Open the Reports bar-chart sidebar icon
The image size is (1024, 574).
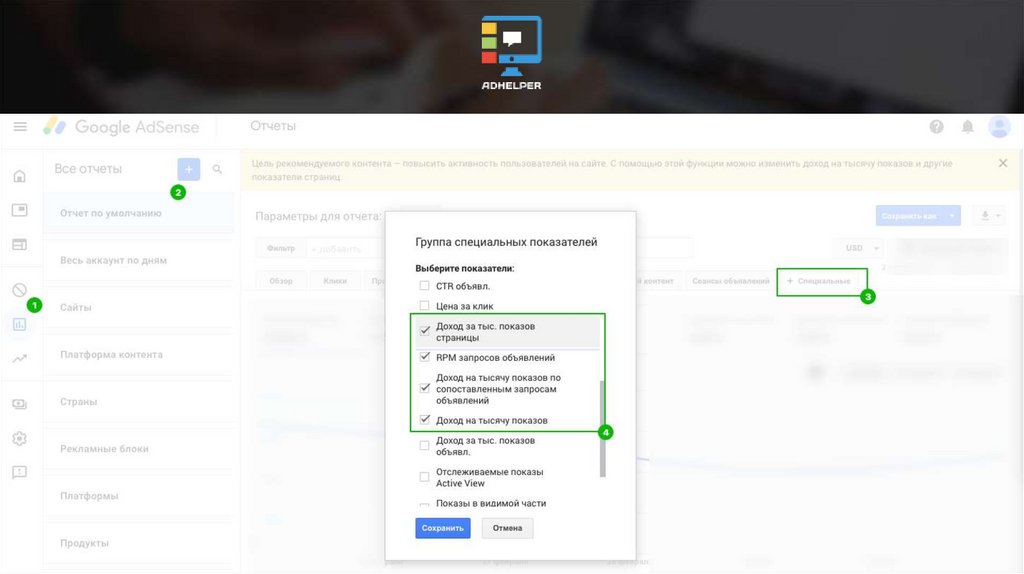20,324
